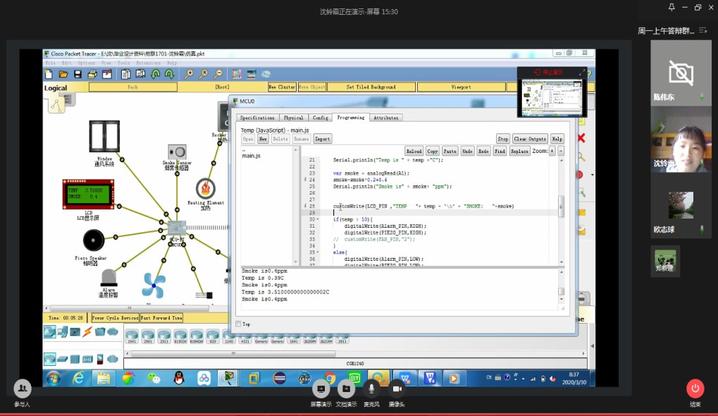Toggle the camera in meeting bar

click(x=397, y=388)
